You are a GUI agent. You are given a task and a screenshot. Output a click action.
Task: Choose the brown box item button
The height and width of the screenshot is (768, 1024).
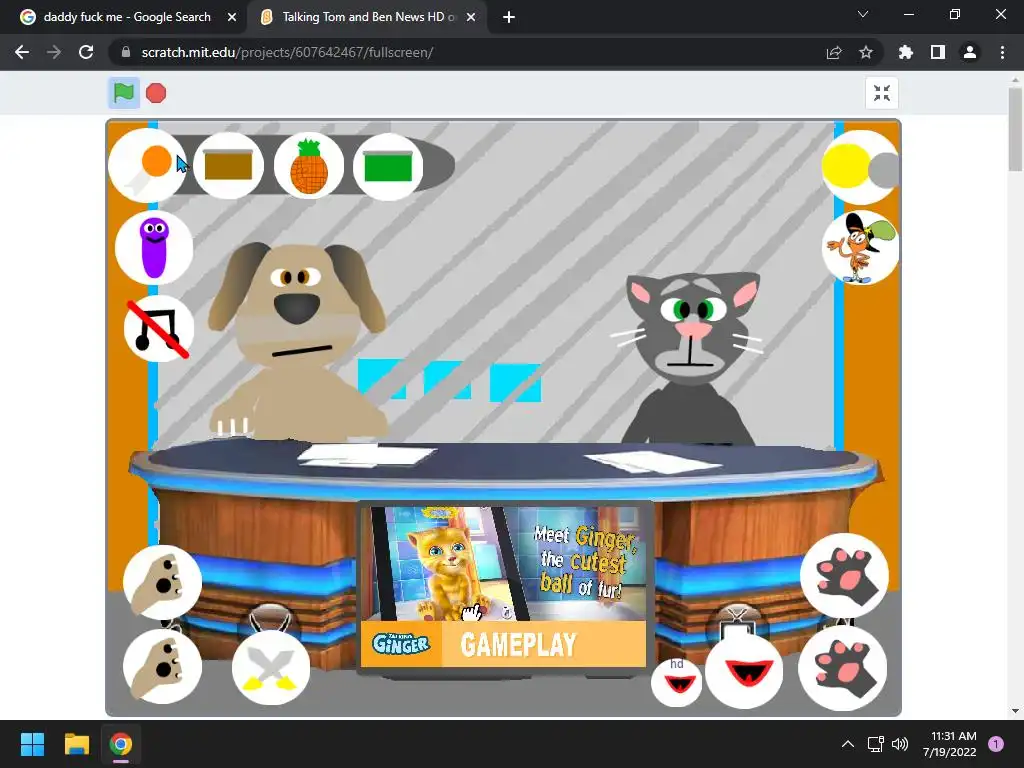[x=228, y=166]
